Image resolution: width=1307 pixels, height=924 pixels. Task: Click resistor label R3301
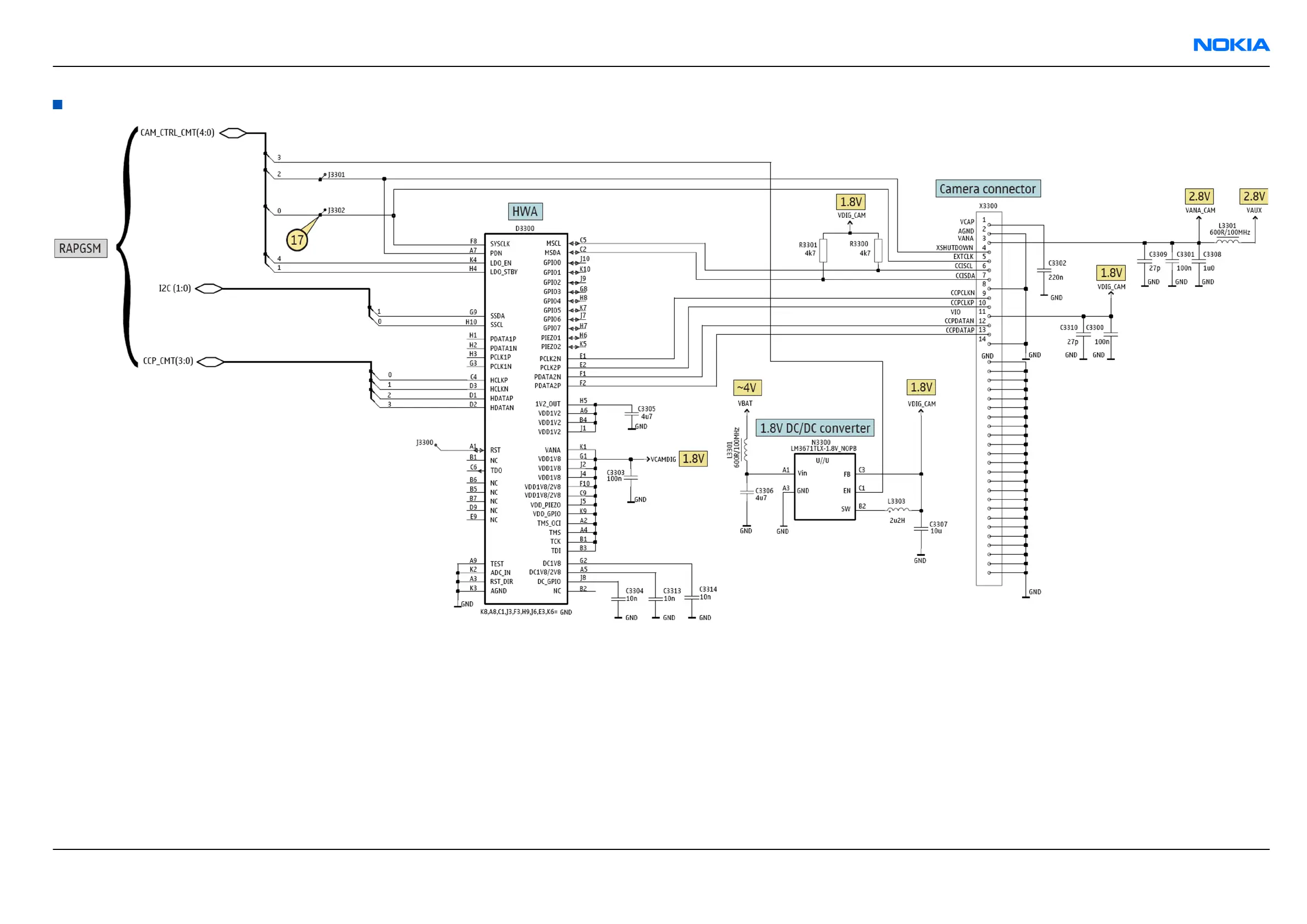[x=808, y=245]
